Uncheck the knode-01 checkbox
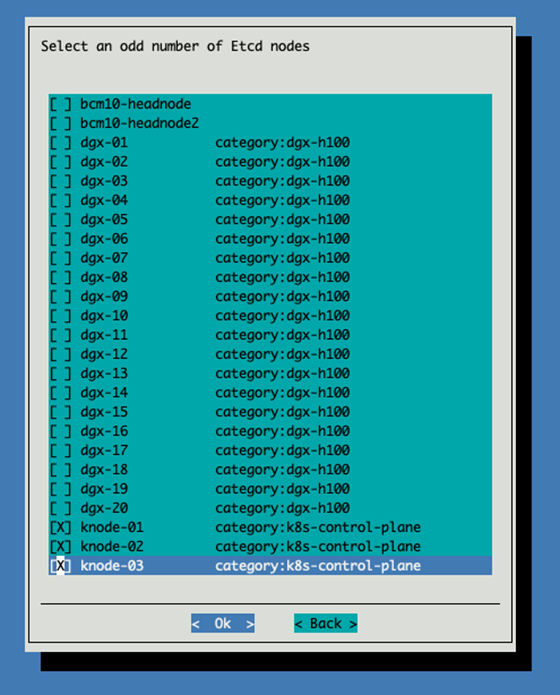 60,527
